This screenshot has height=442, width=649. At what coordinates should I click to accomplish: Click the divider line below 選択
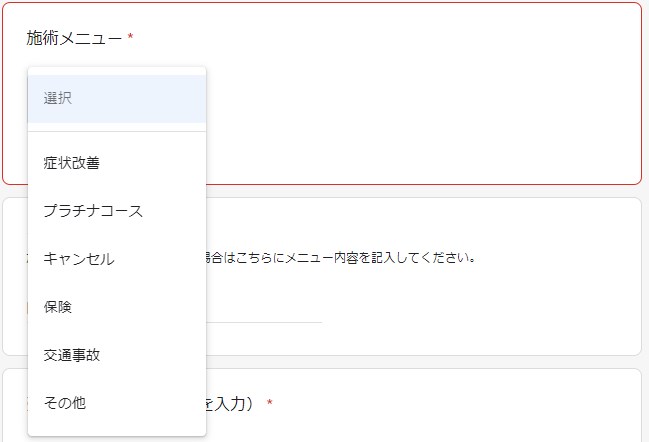click(x=116, y=132)
